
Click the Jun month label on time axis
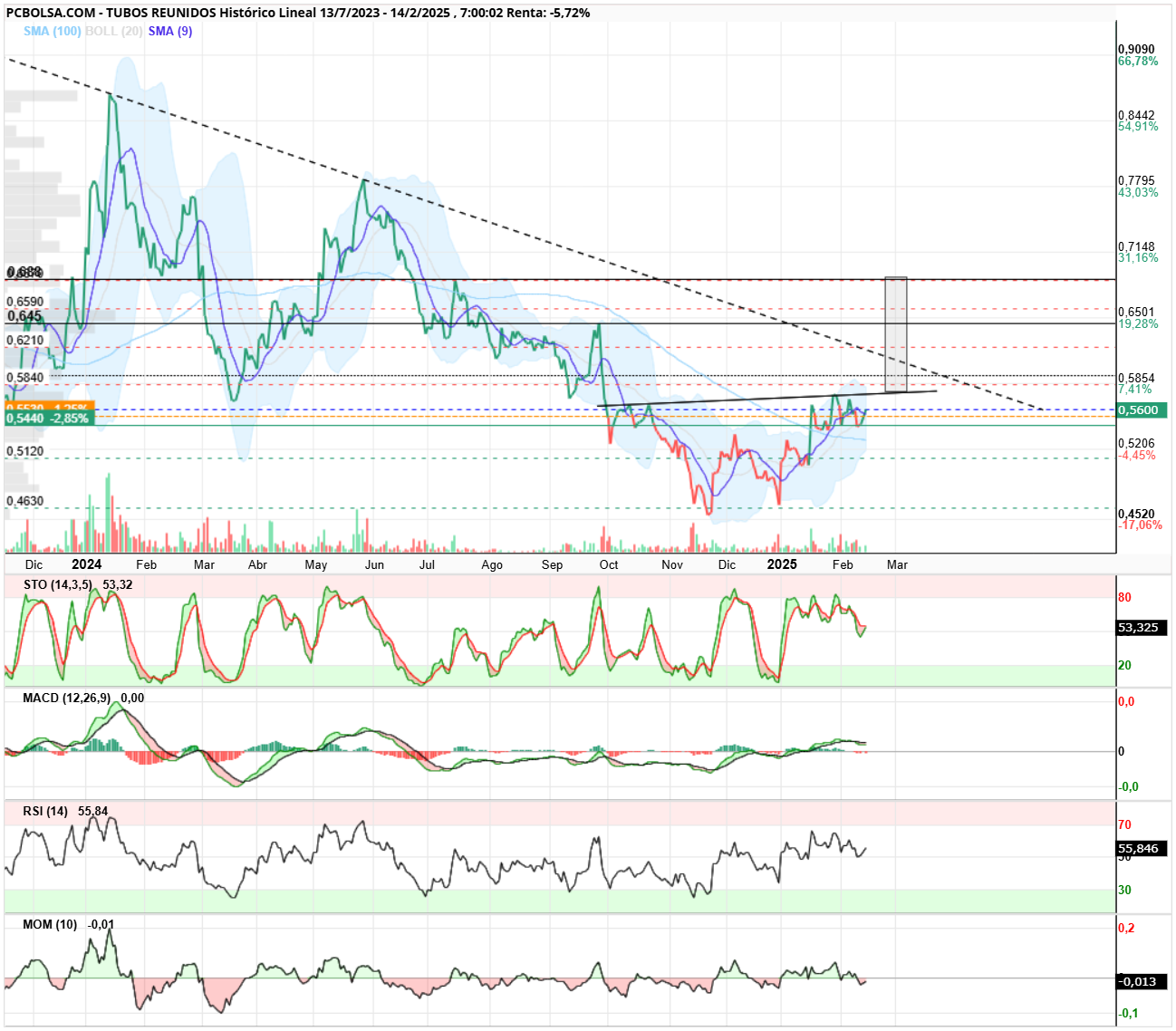point(374,564)
